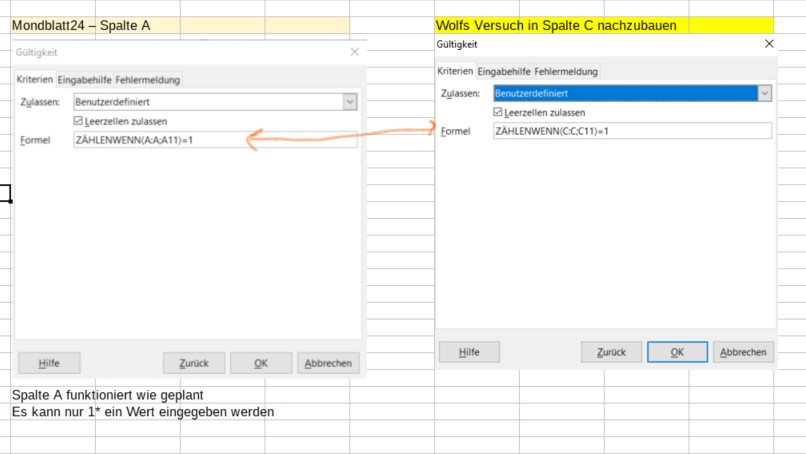Select the Kriterien tab in the right dialog

coord(455,72)
